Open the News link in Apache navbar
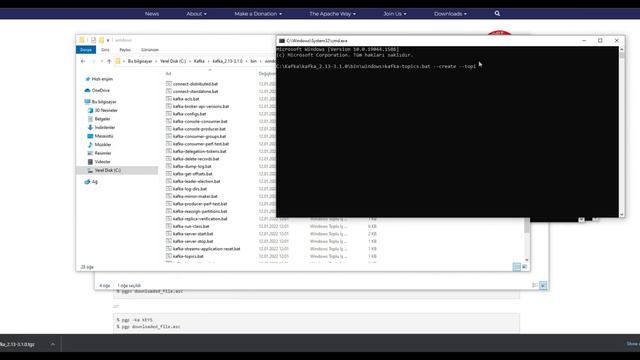 tap(152, 14)
